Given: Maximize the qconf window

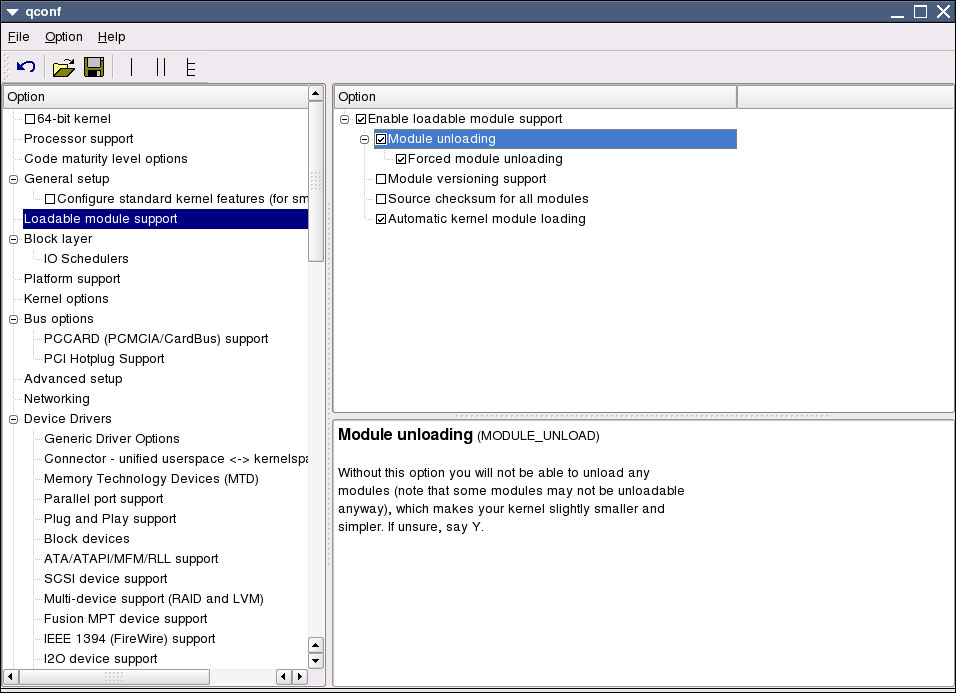Looking at the screenshot, I should pos(921,12).
